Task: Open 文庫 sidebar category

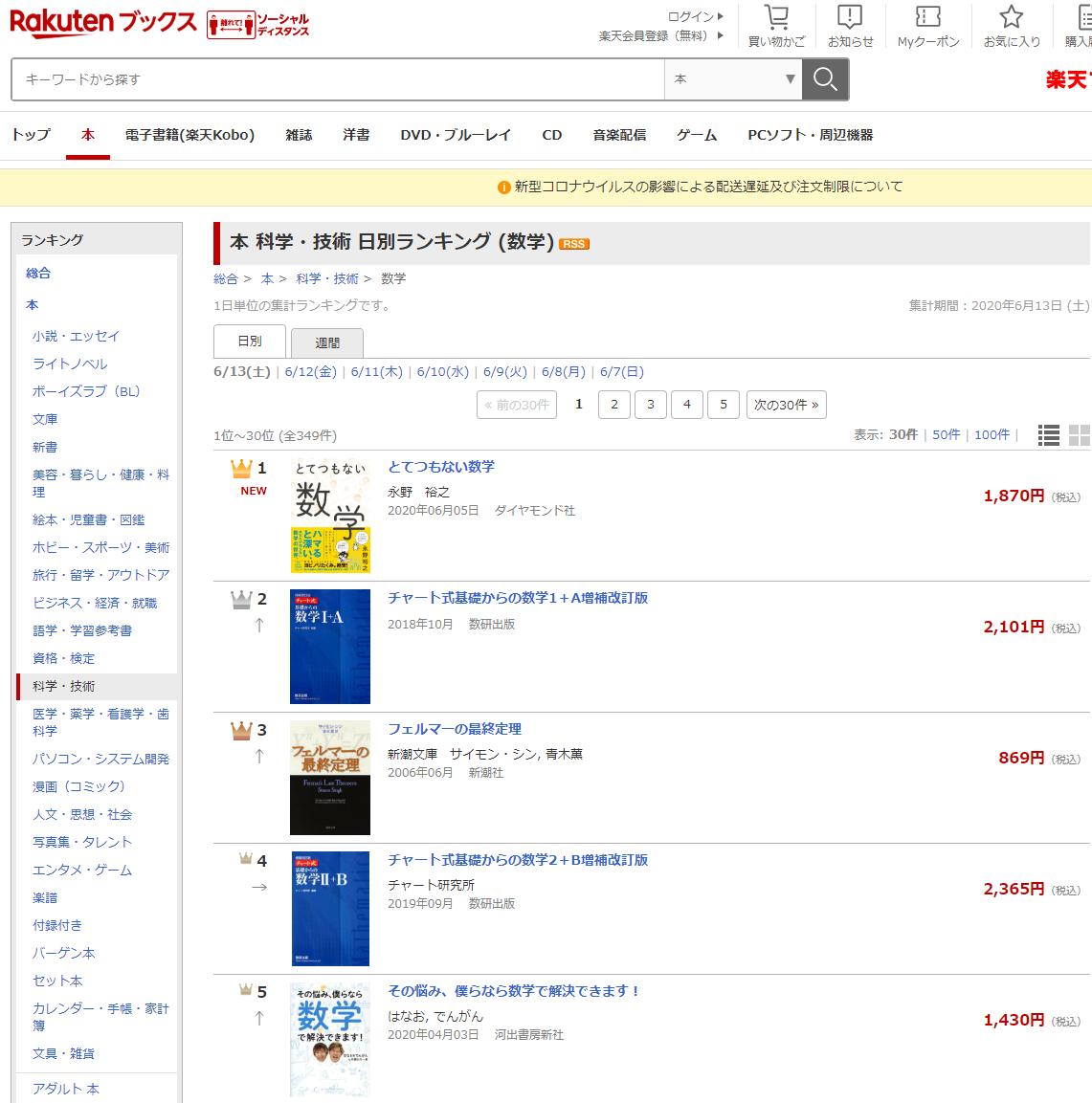Action: pyautogui.click(x=45, y=419)
